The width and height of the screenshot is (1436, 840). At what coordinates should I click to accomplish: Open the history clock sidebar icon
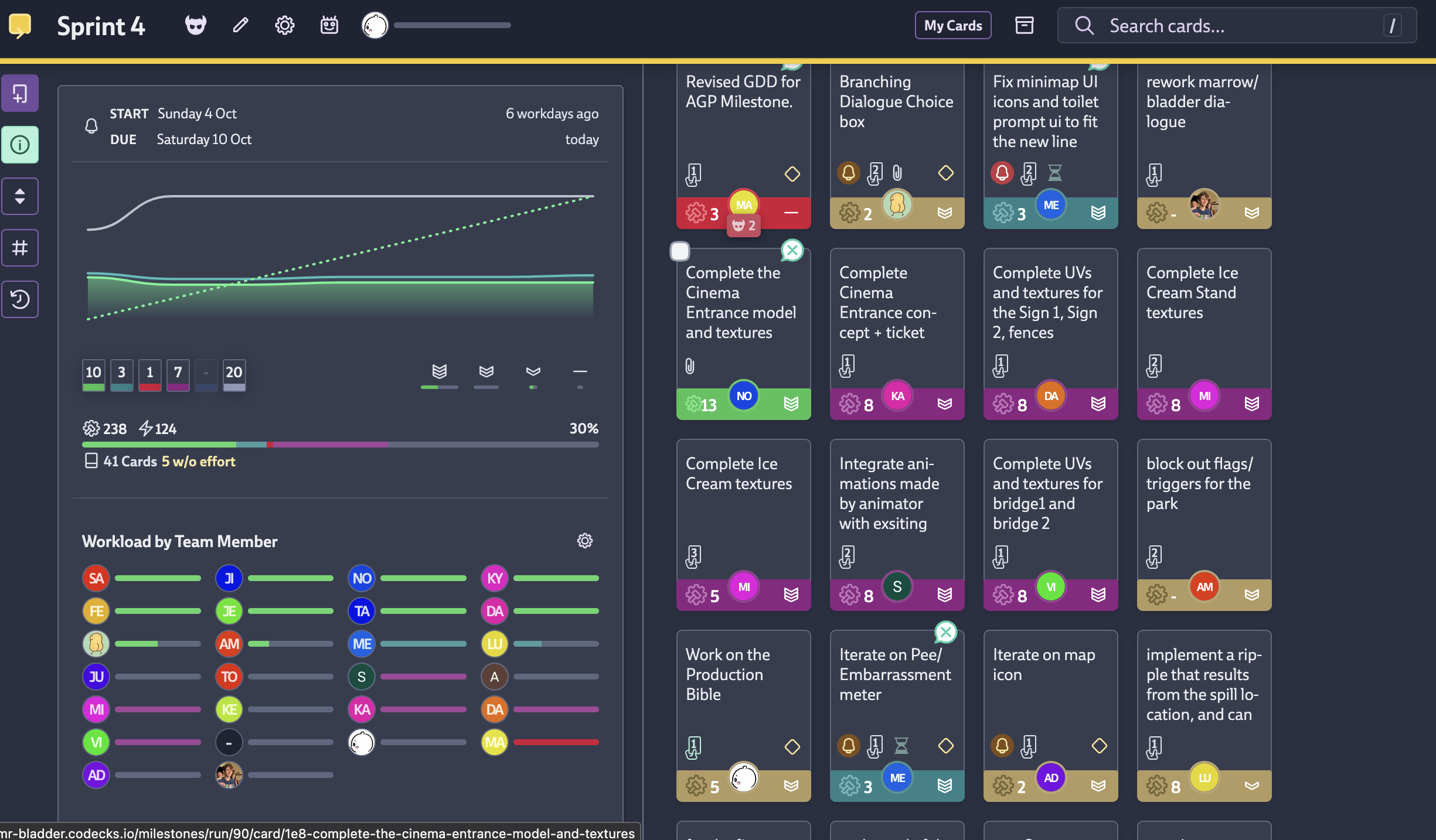point(20,299)
